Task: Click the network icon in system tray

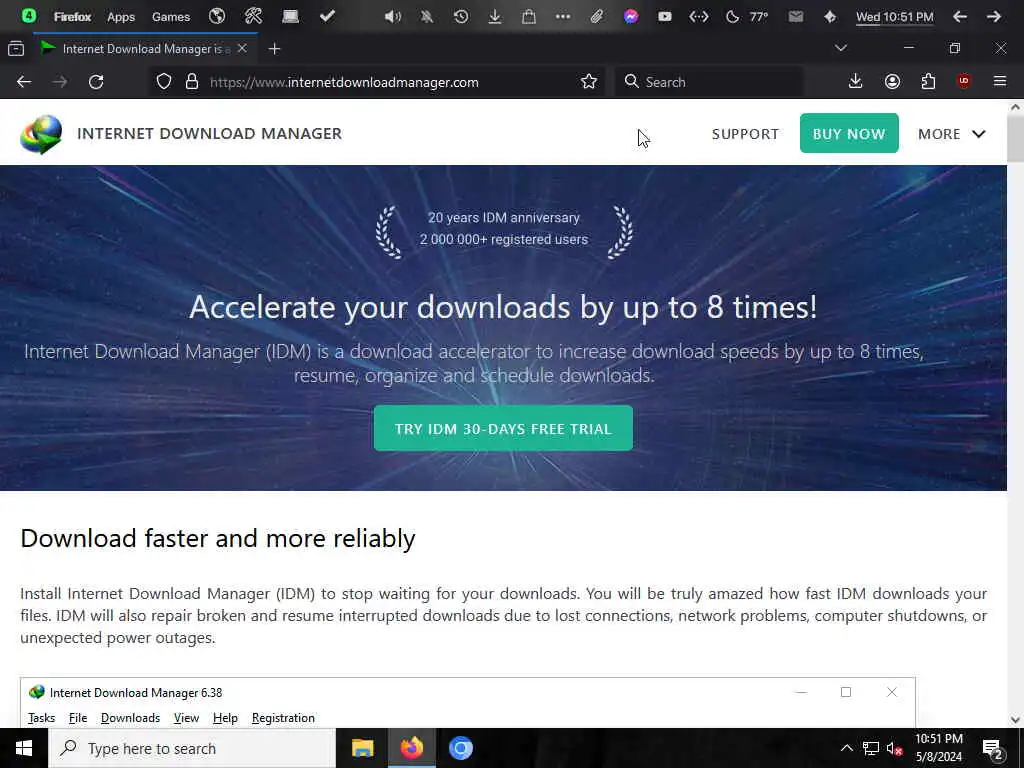Action: 871,748
